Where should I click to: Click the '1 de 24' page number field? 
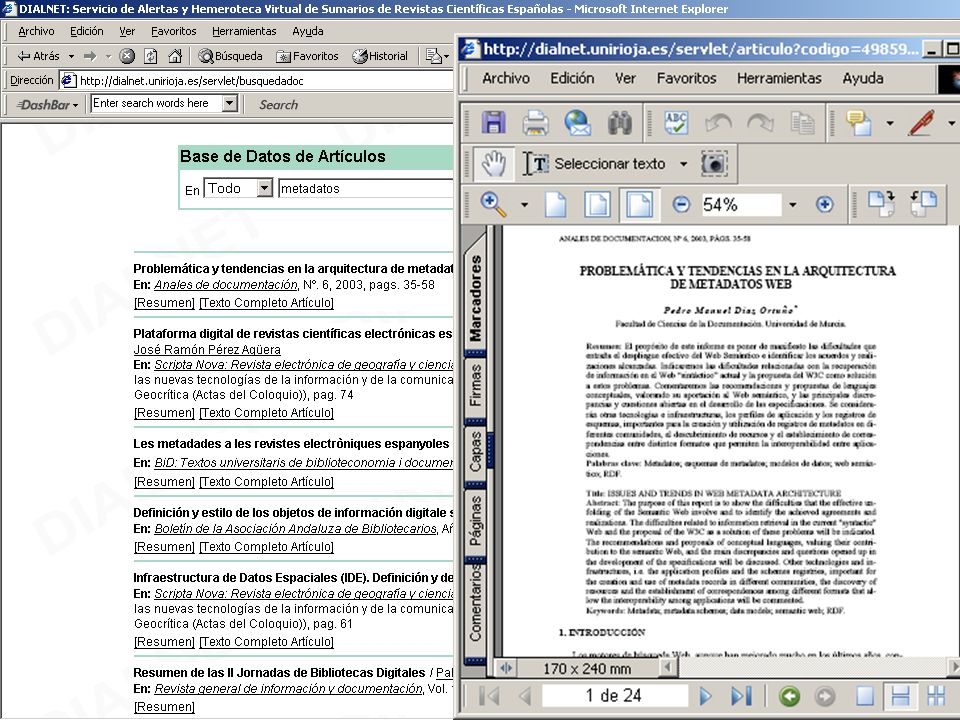614,696
